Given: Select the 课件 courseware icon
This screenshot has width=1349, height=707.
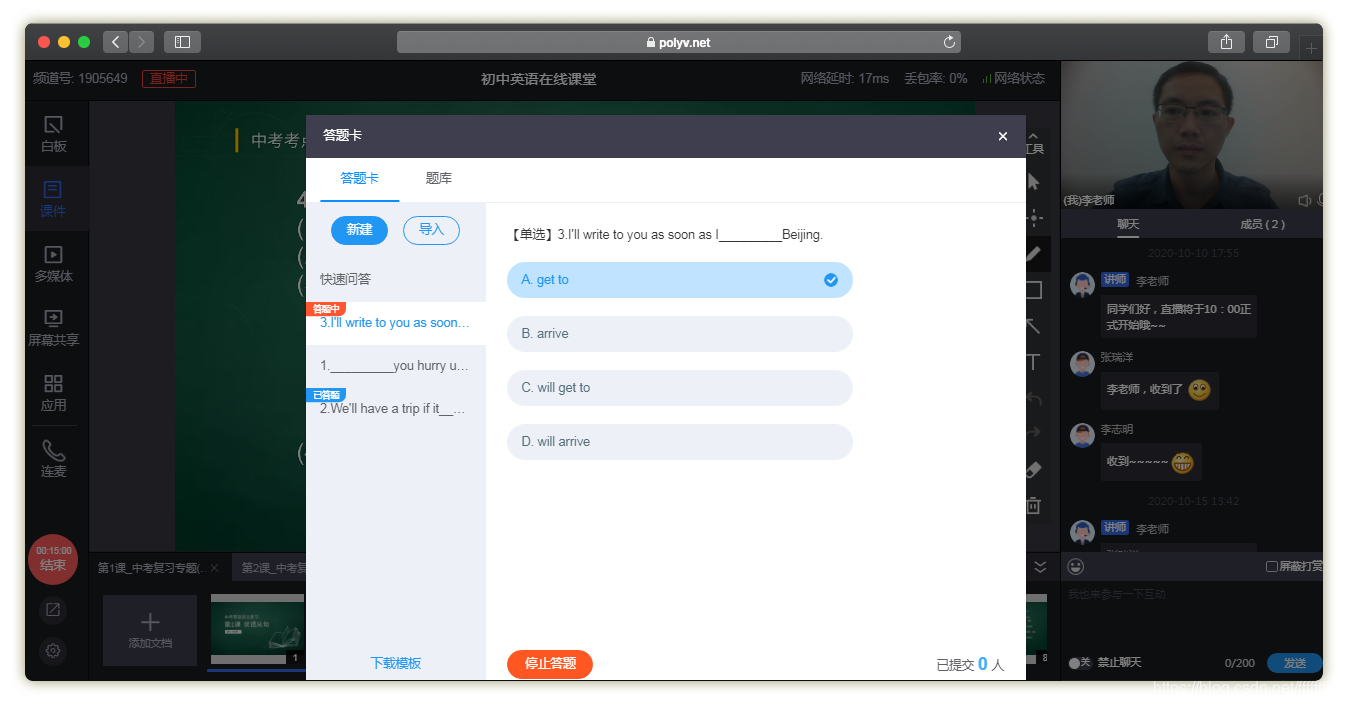Looking at the screenshot, I should (x=54, y=199).
